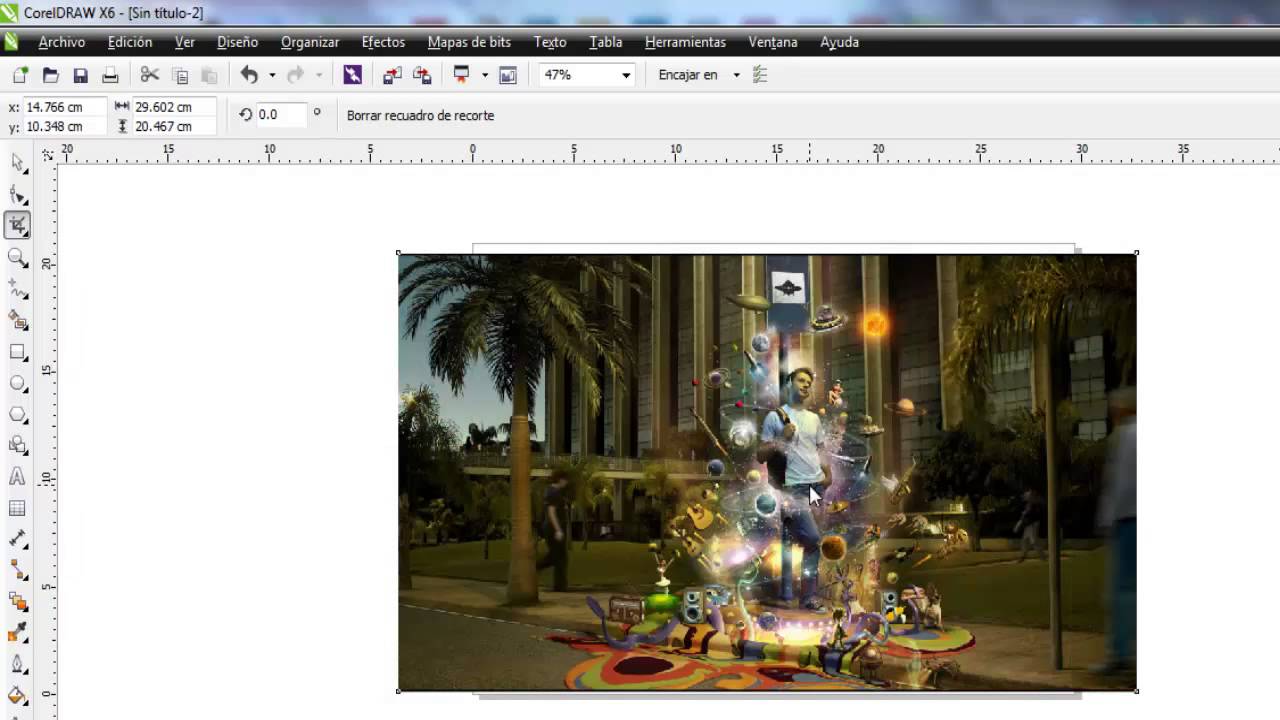Select the Zoom magnifier tool
The image size is (1280, 720).
tap(17, 257)
